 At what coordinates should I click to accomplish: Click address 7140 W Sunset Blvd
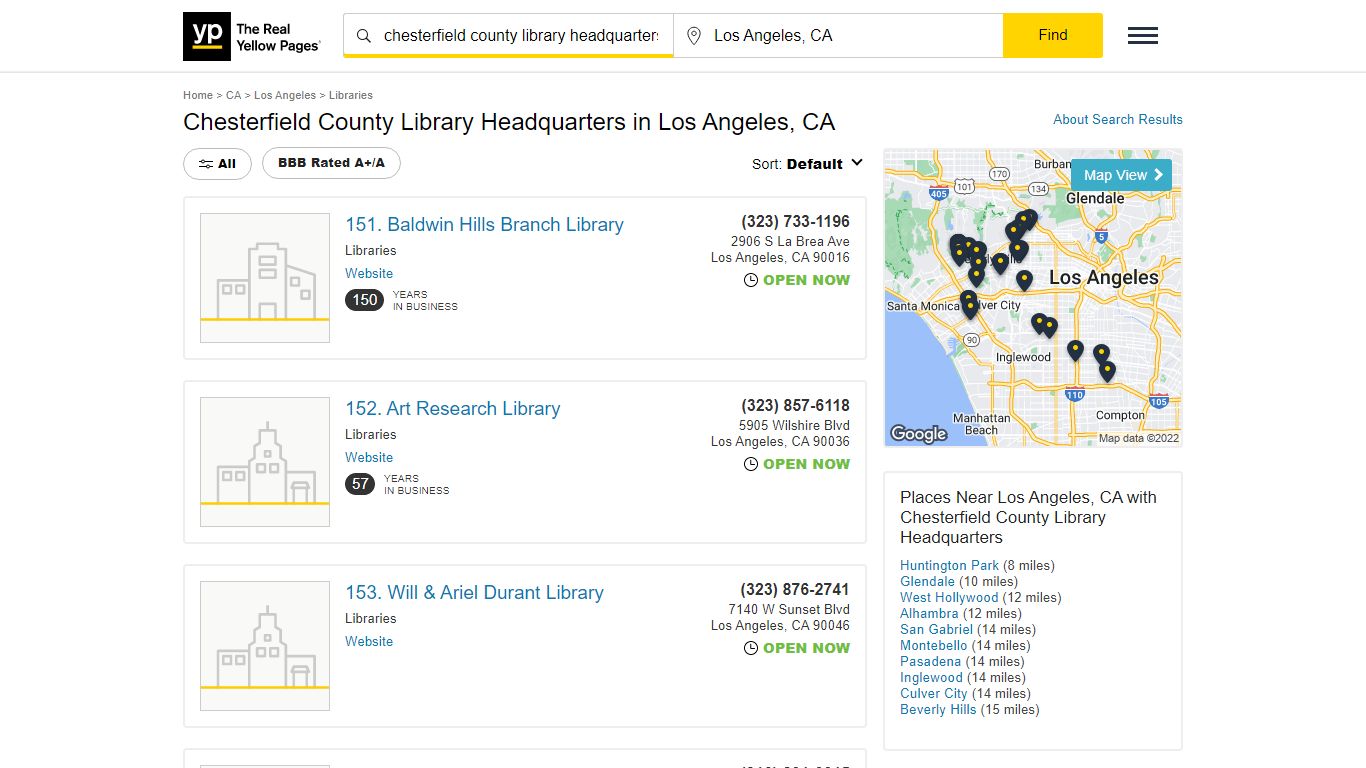[x=789, y=609]
